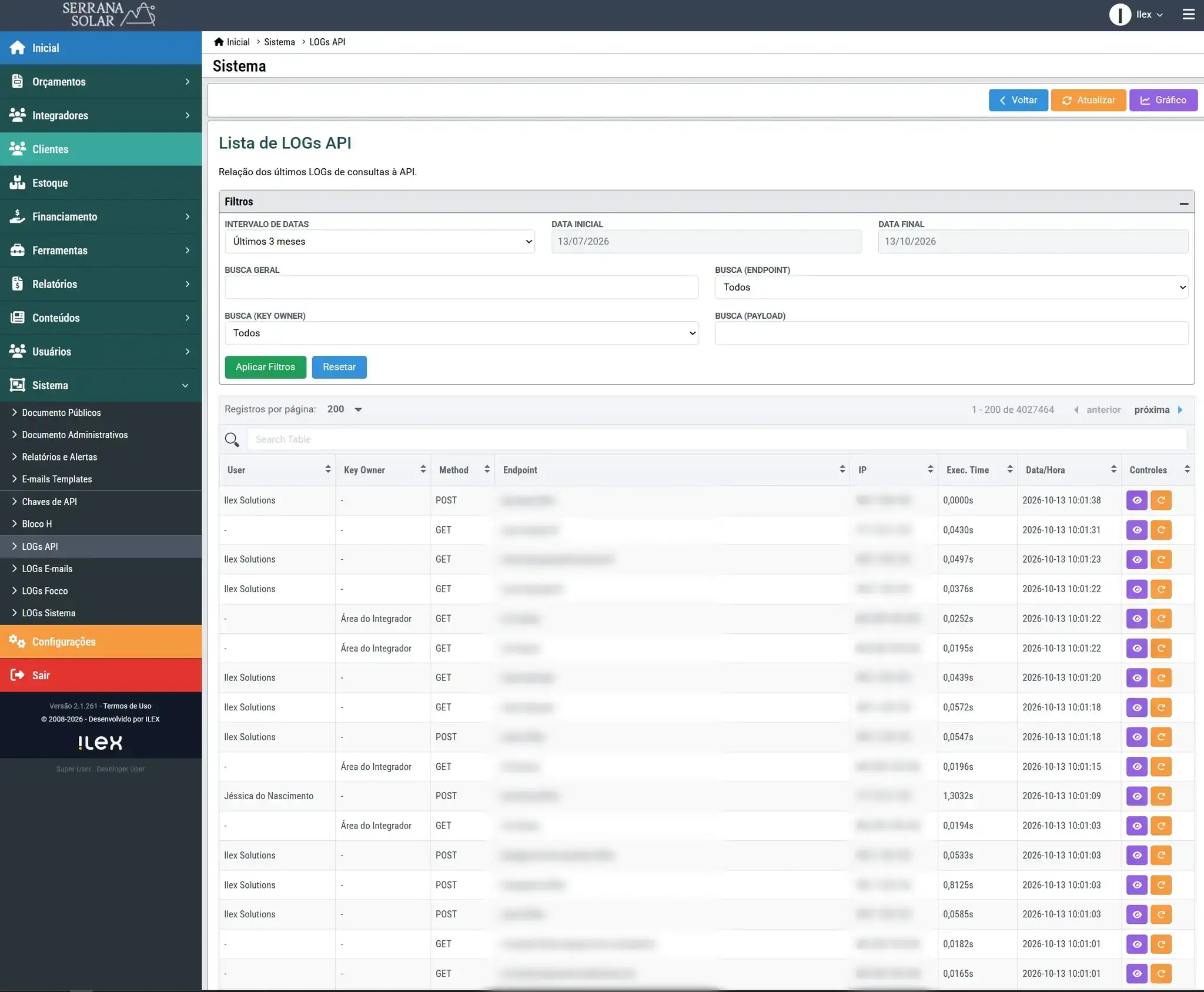
Task: Click the eye icon on the 10:01:20 row
Action: pos(1136,678)
